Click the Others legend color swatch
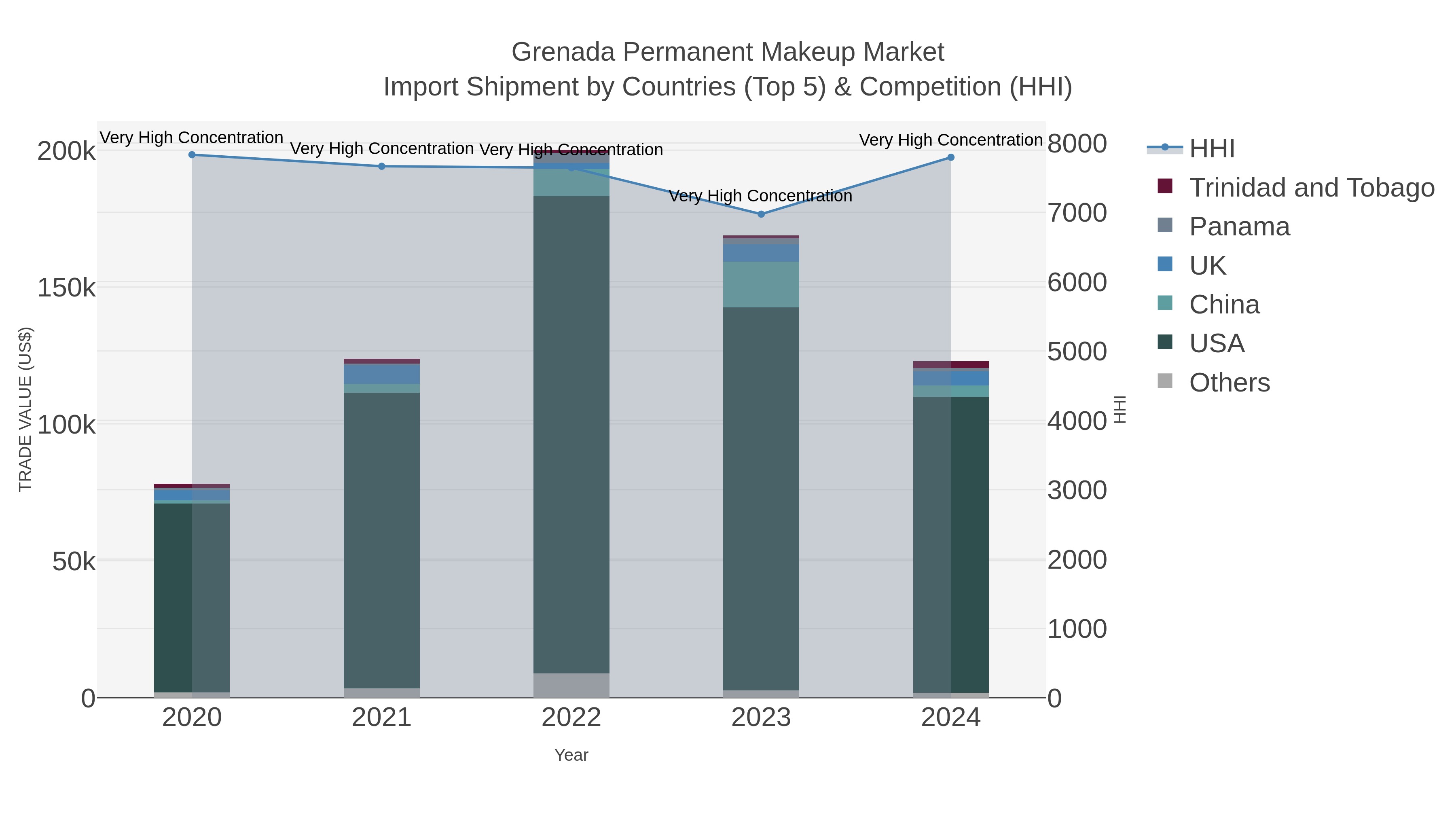1456x819 pixels. pos(1165,381)
